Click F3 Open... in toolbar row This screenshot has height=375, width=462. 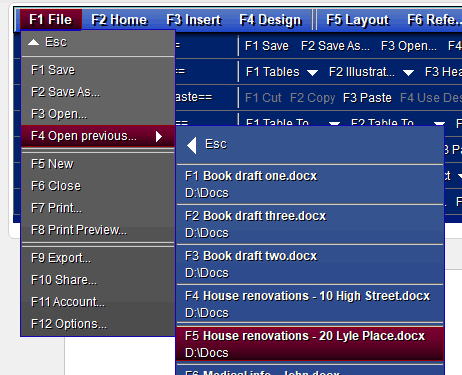409,46
